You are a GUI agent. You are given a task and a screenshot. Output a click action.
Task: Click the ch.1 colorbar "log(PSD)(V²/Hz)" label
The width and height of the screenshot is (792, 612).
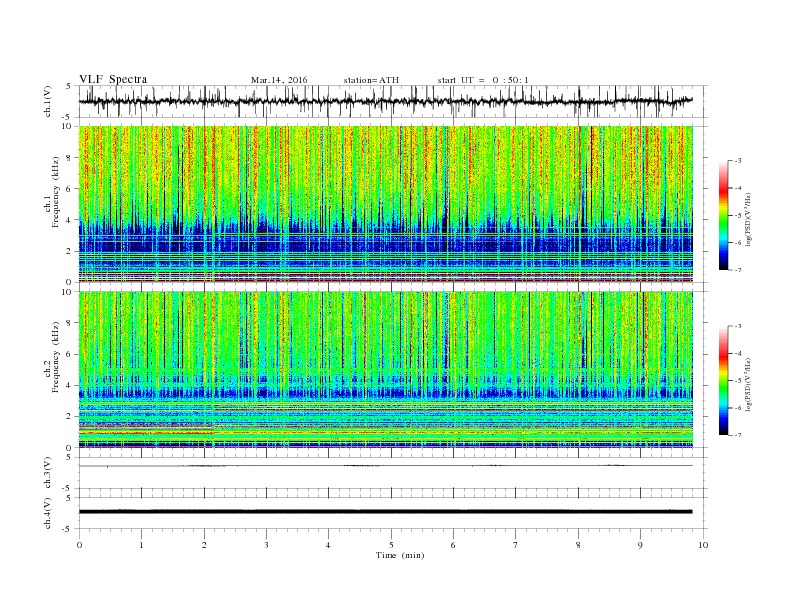click(x=748, y=220)
